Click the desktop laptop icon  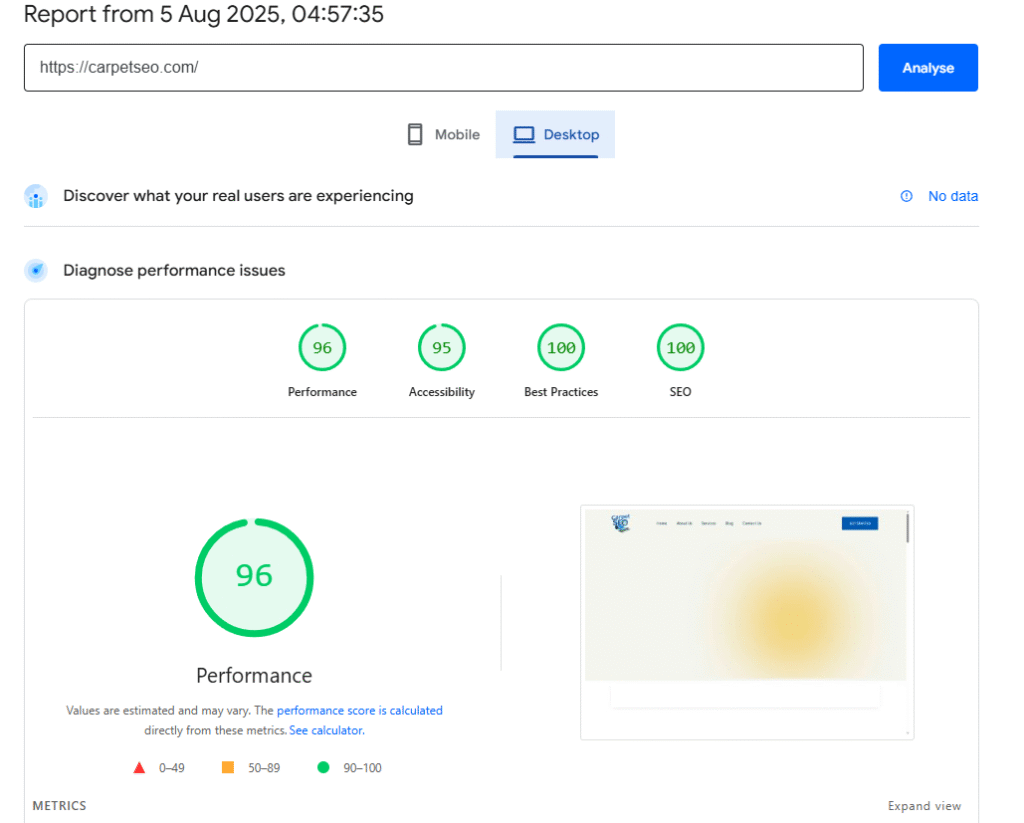(524, 135)
